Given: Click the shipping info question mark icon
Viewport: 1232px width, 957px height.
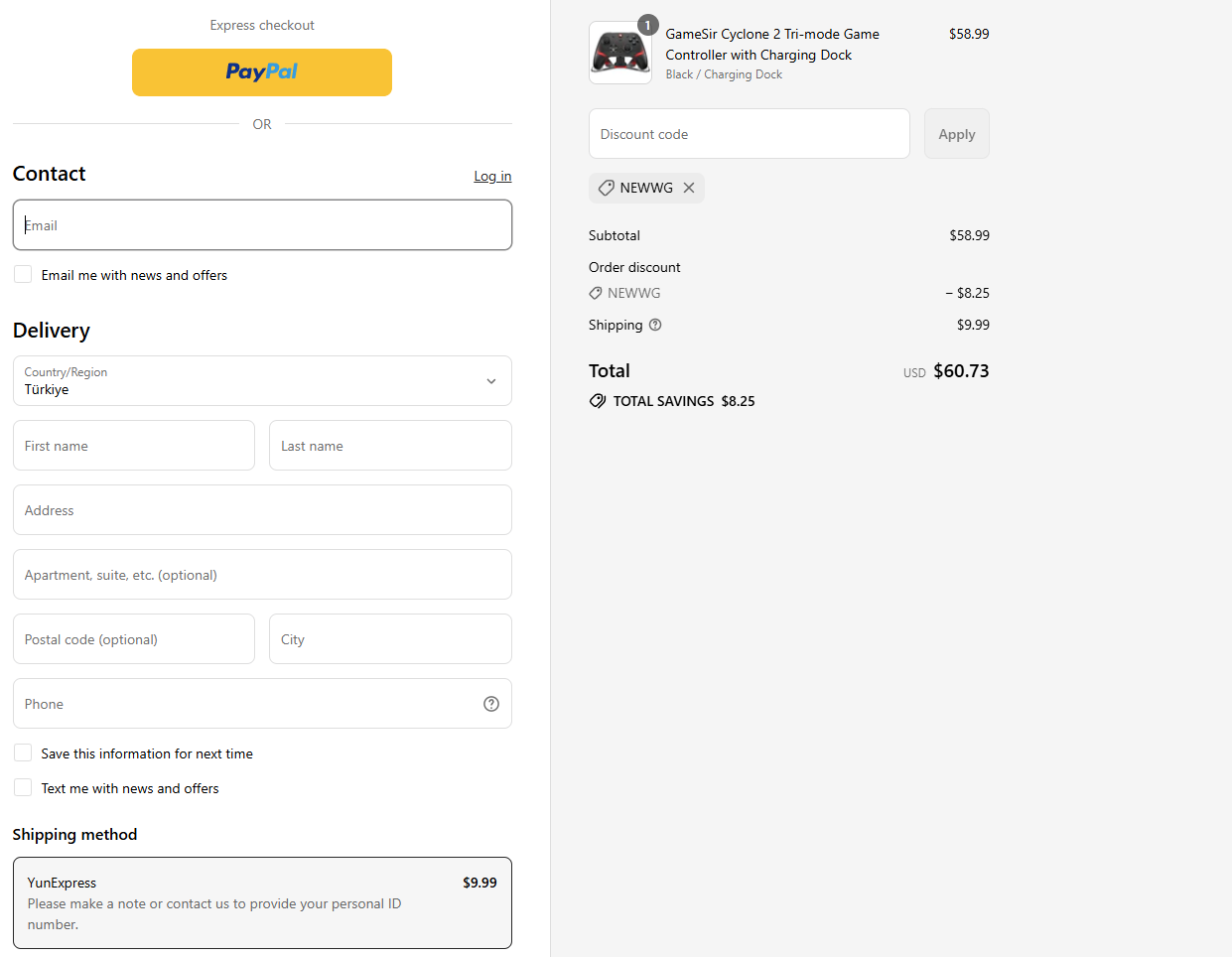Looking at the screenshot, I should click(655, 325).
